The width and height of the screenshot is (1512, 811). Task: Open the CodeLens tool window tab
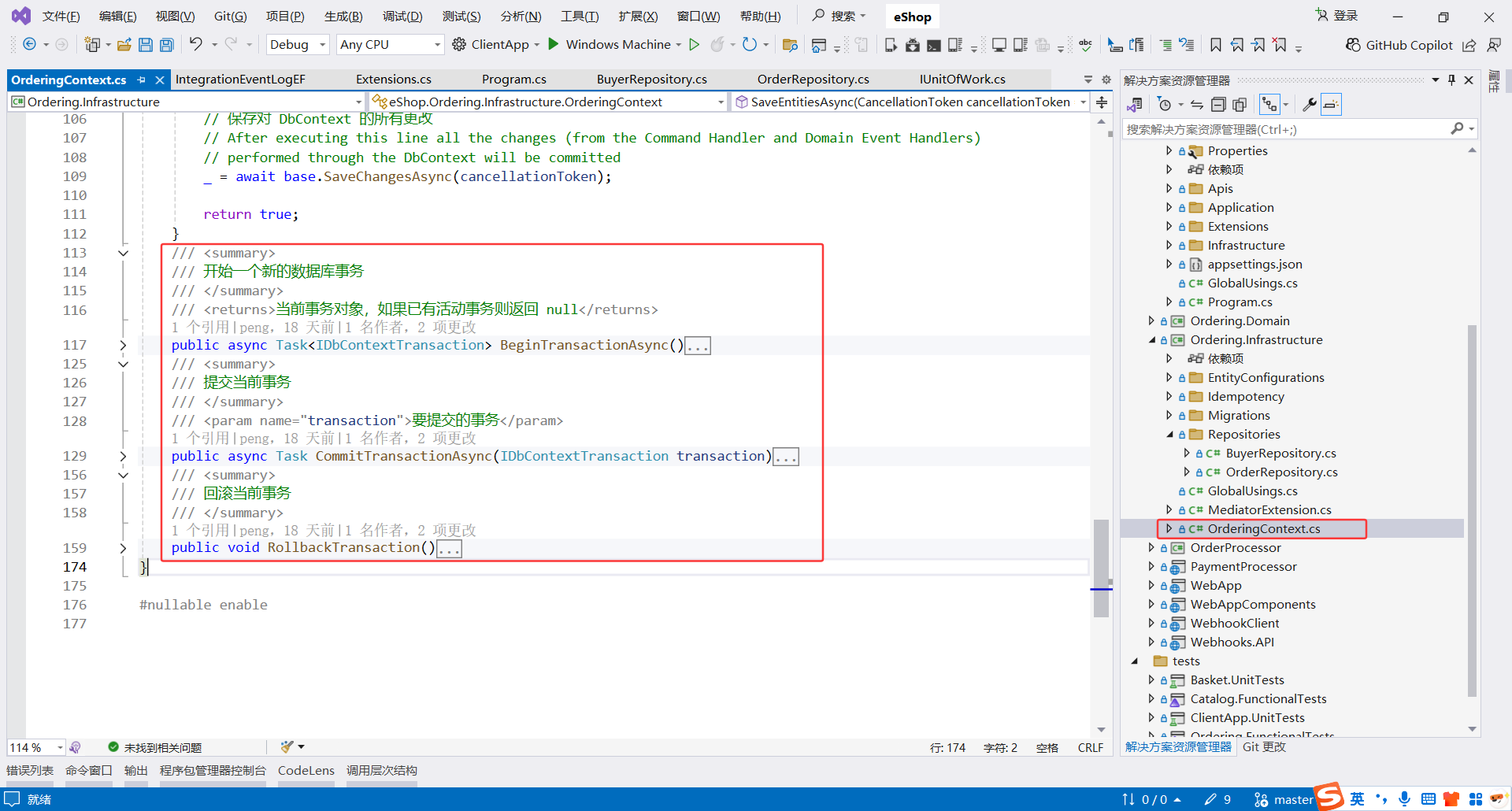tap(306, 771)
